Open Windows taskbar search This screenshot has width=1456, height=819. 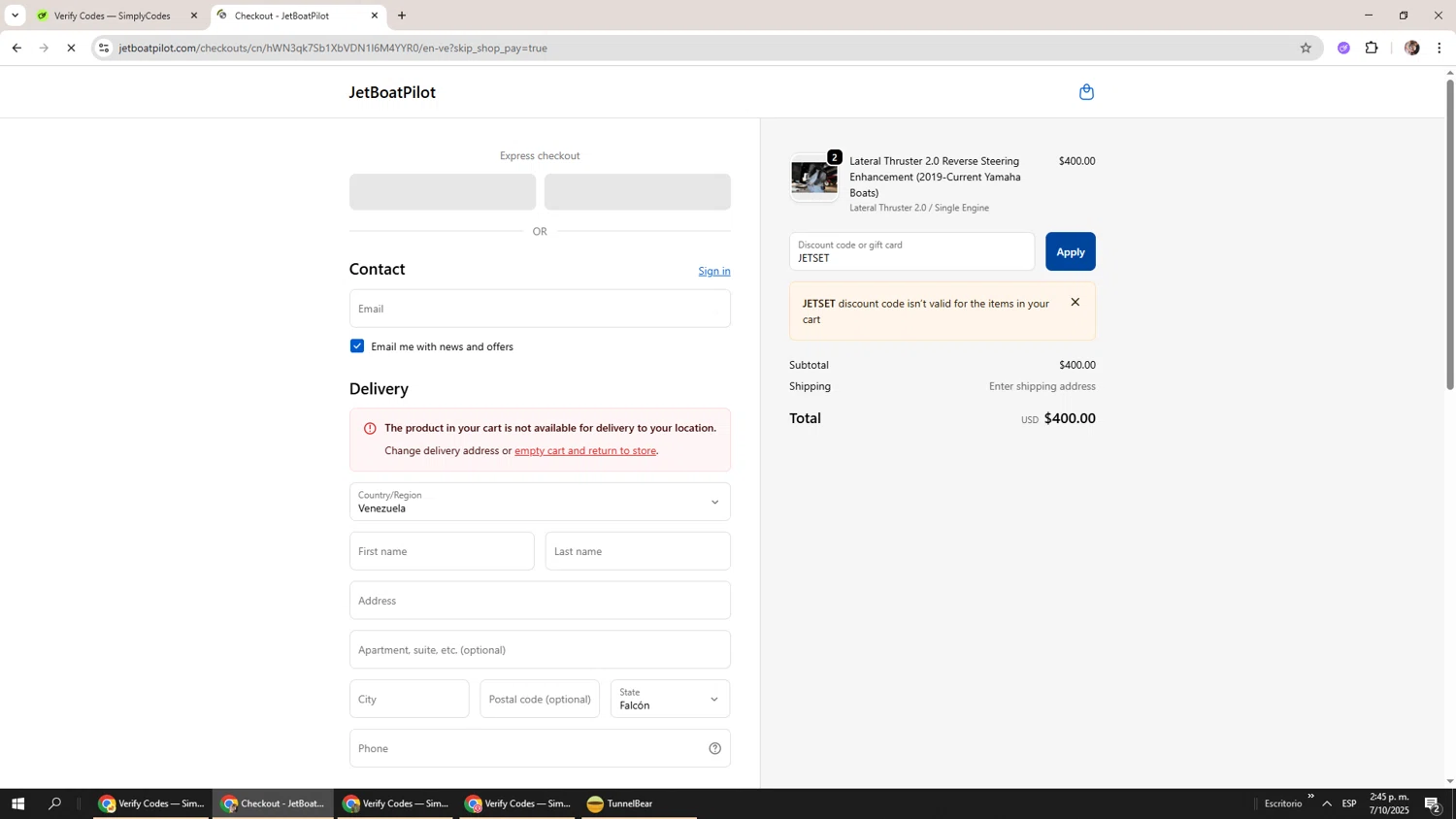click(x=55, y=803)
